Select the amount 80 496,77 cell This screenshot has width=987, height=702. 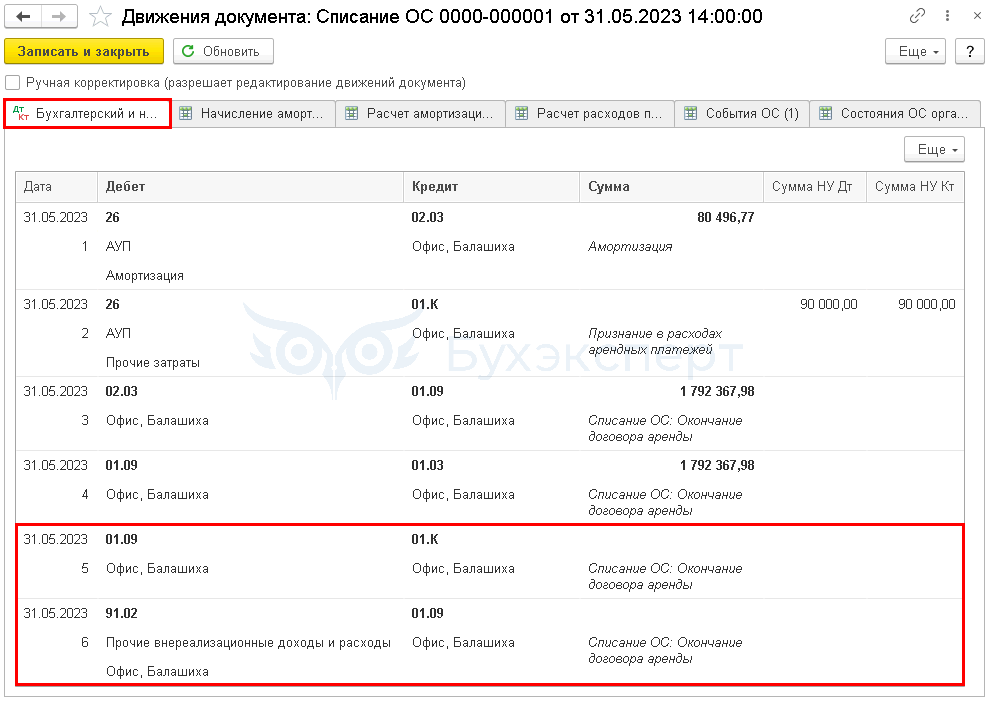point(725,218)
